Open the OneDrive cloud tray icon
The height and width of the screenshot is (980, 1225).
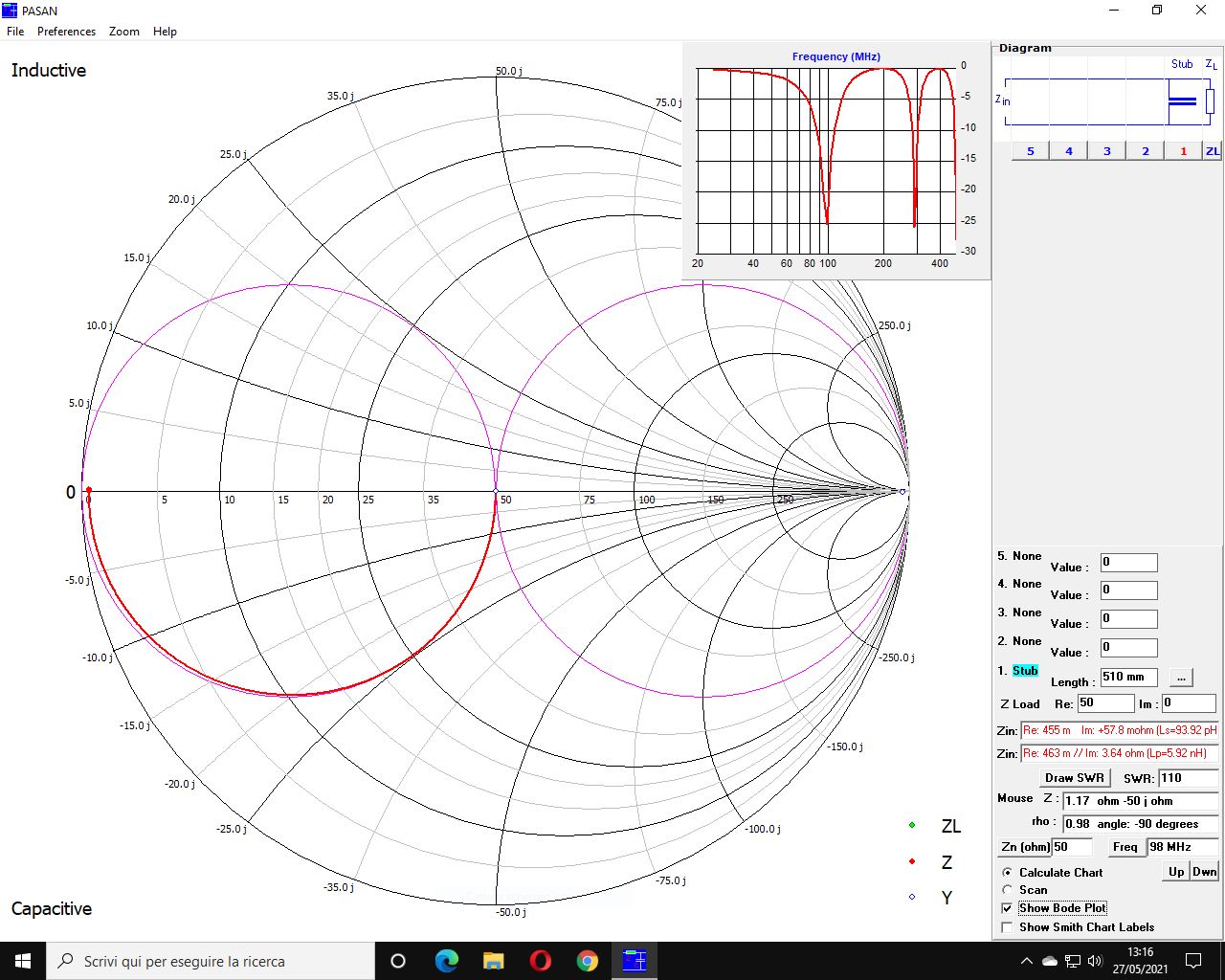1050,961
